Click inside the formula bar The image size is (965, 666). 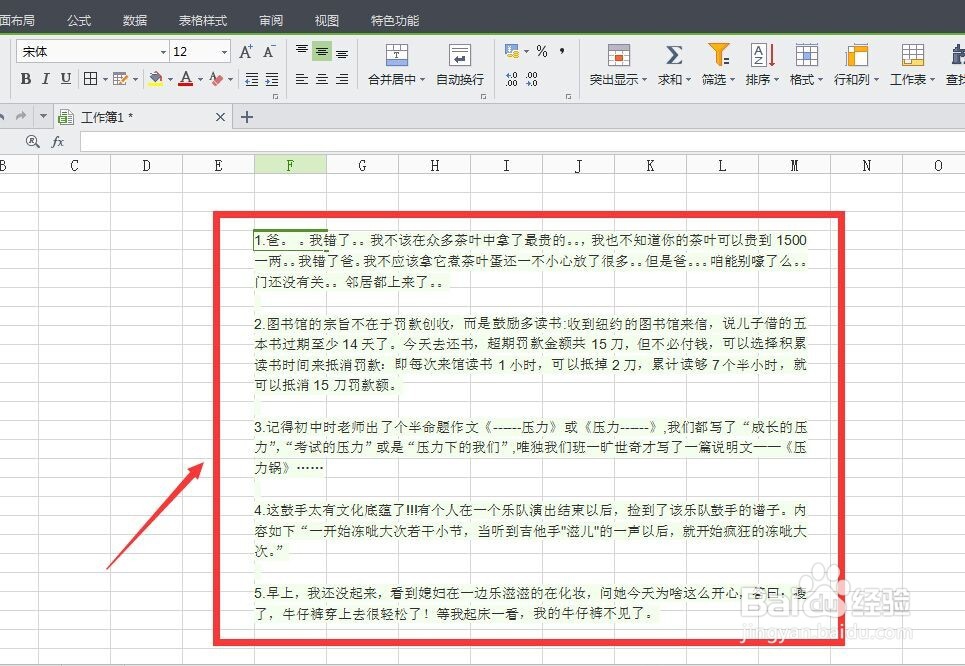tap(400, 141)
